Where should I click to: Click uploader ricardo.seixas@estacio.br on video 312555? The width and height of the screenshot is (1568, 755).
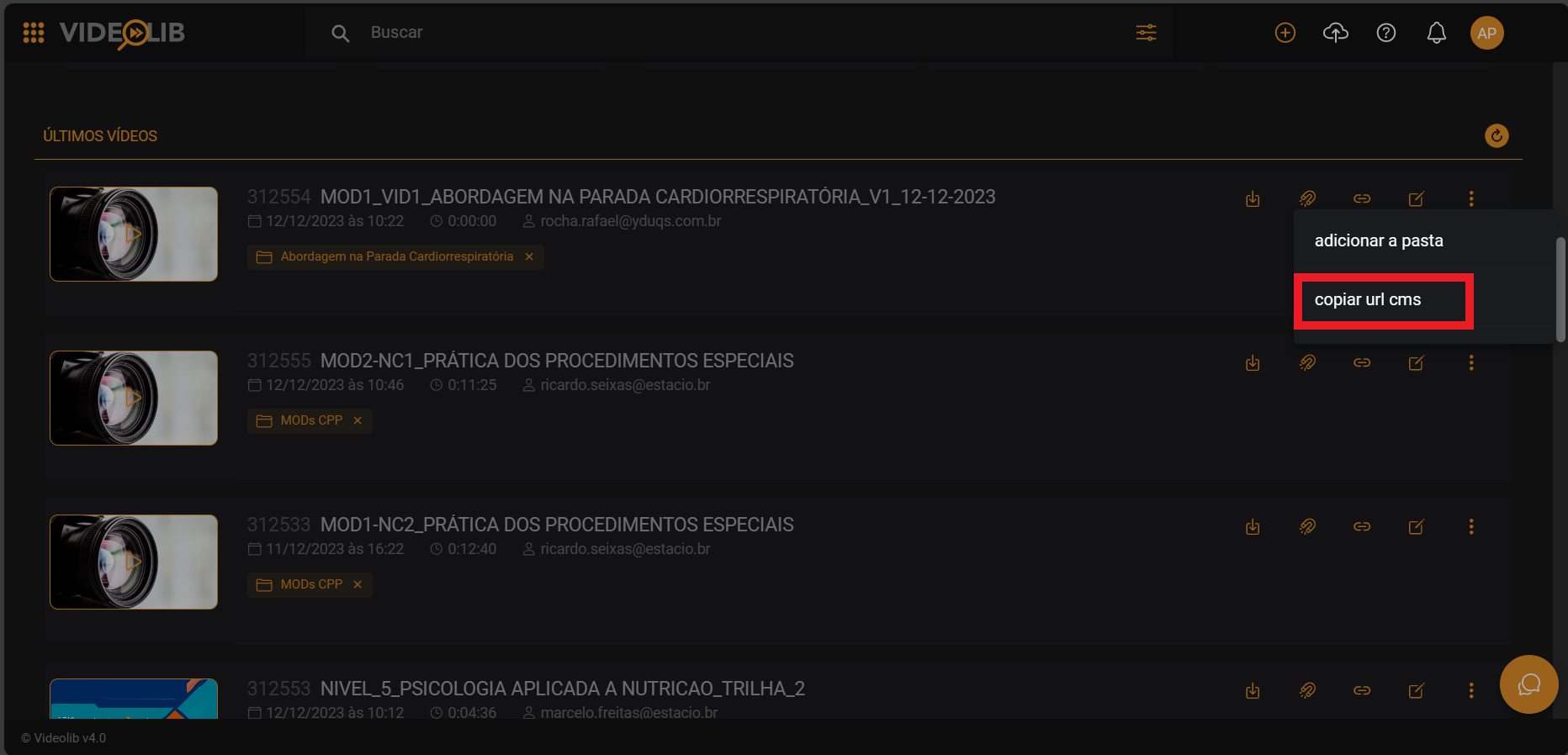[625, 385]
